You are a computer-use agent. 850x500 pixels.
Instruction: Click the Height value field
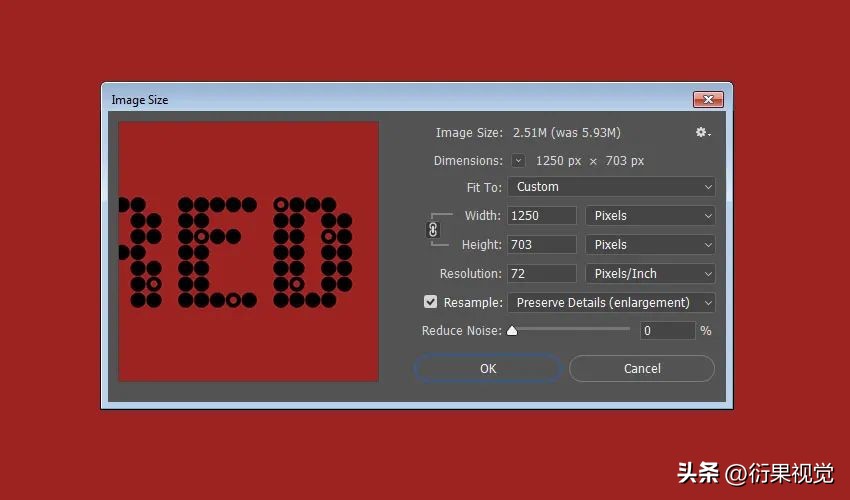pyautogui.click(x=541, y=245)
